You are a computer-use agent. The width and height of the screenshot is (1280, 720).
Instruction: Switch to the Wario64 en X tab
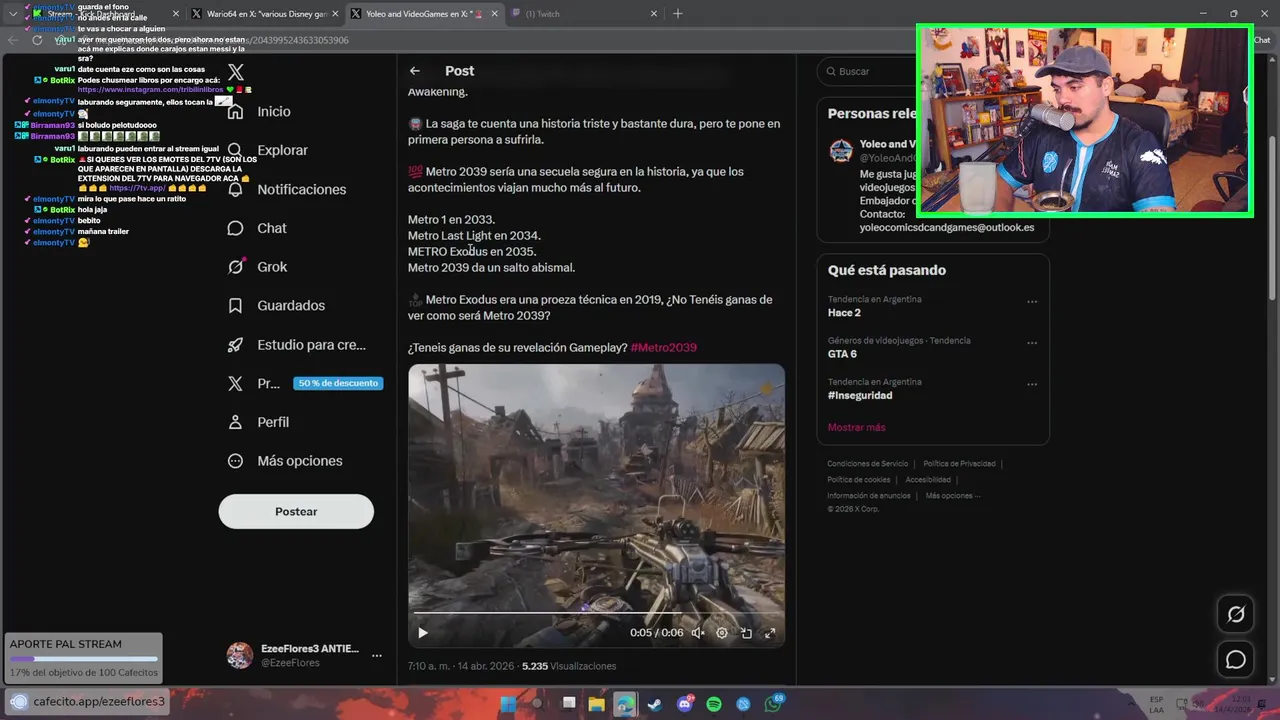267,14
